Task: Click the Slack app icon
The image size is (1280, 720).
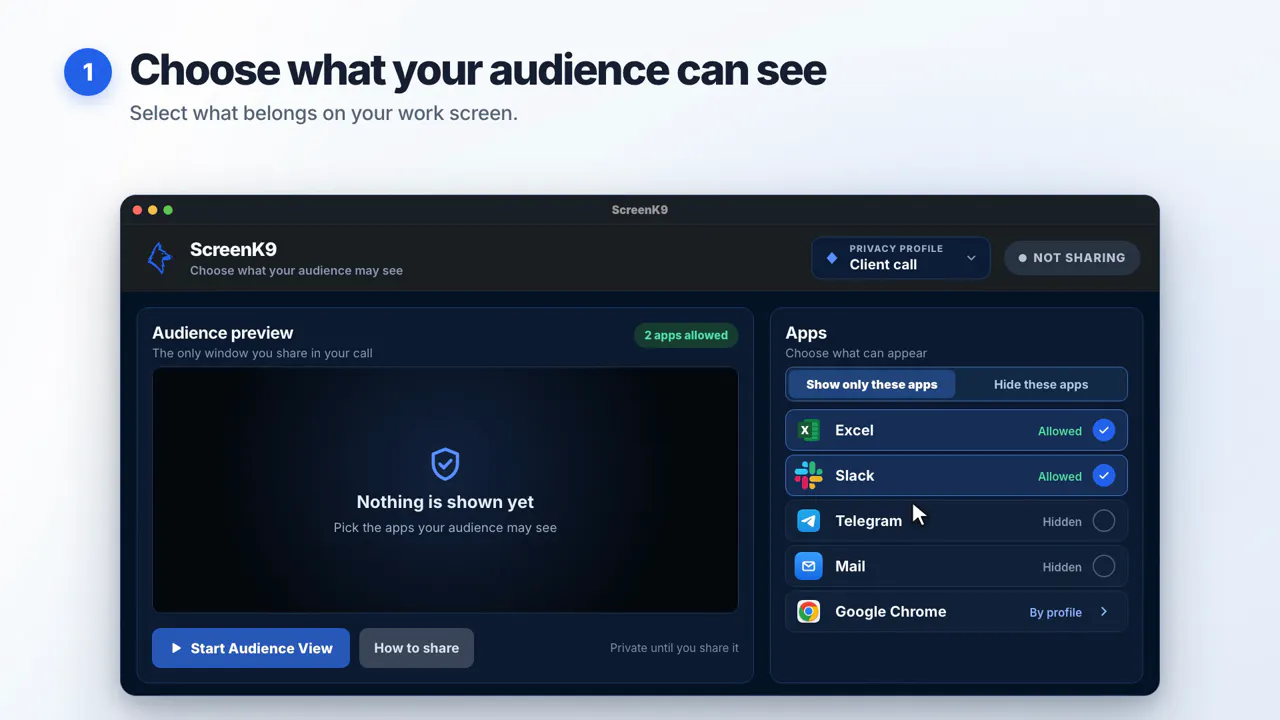Action: tap(808, 476)
